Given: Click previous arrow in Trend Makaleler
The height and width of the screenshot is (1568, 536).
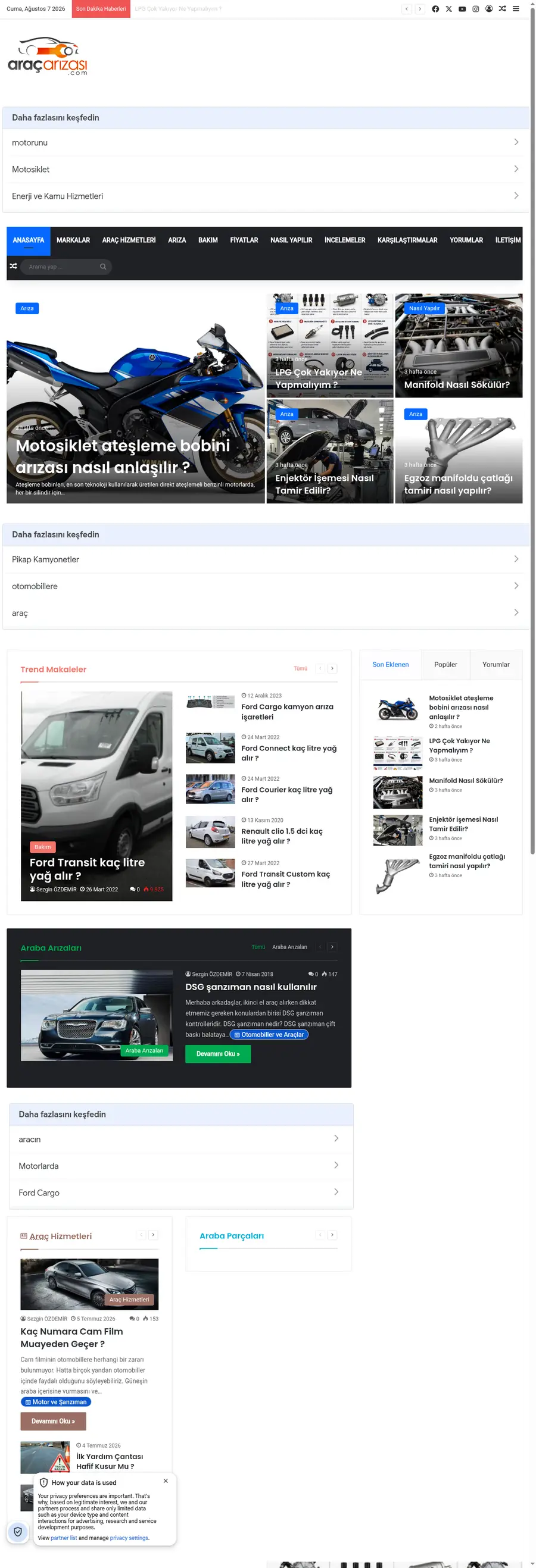Looking at the screenshot, I should [x=320, y=668].
